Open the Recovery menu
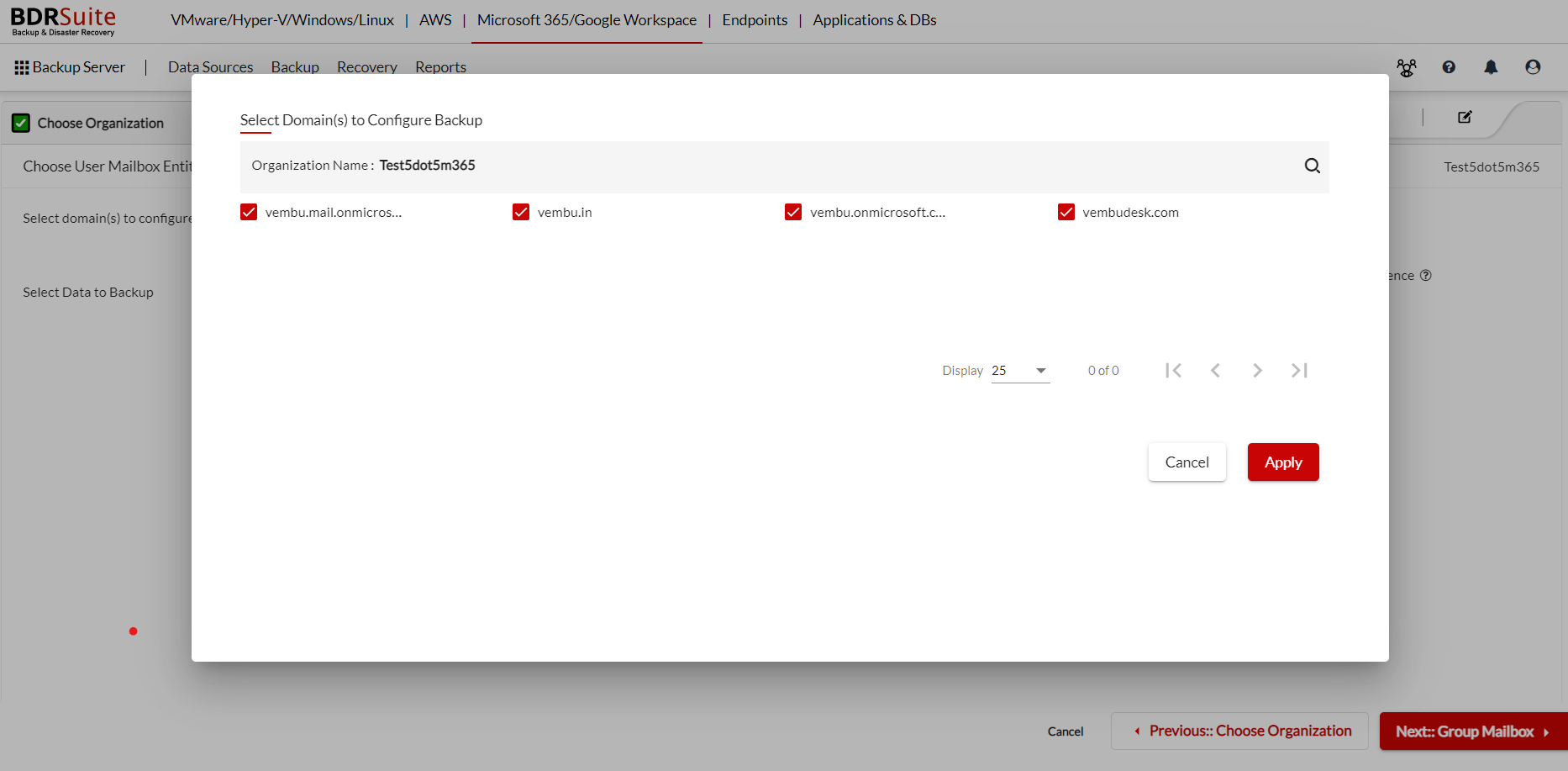The image size is (1568, 771). coord(367,67)
